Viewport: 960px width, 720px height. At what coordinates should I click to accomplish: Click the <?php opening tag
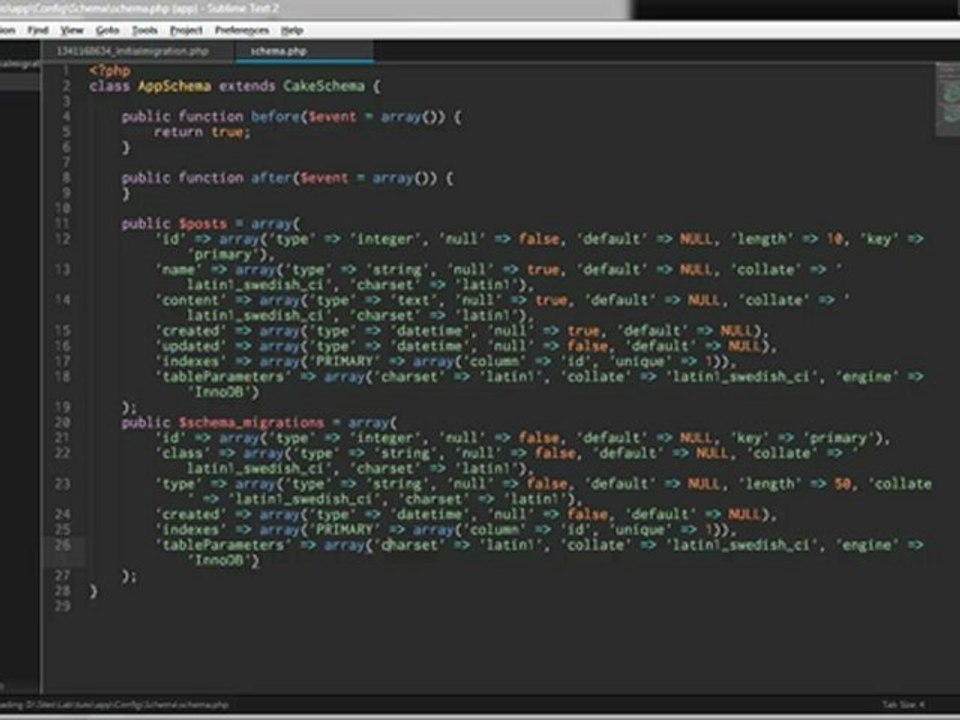tap(110, 71)
